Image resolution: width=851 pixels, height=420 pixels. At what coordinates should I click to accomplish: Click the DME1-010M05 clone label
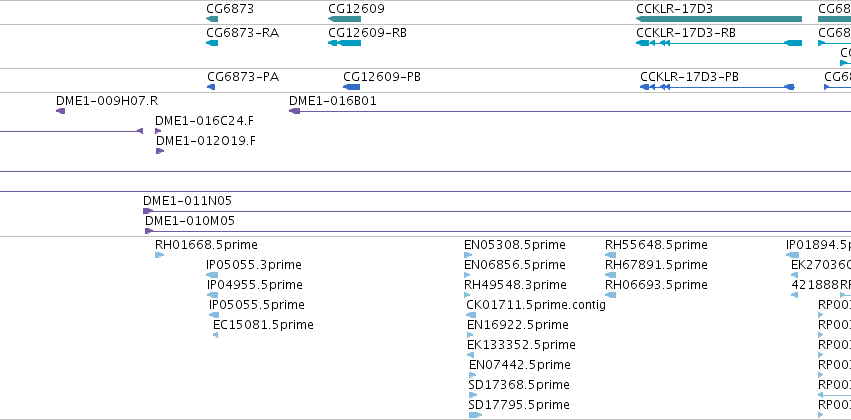tap(190, 221)
